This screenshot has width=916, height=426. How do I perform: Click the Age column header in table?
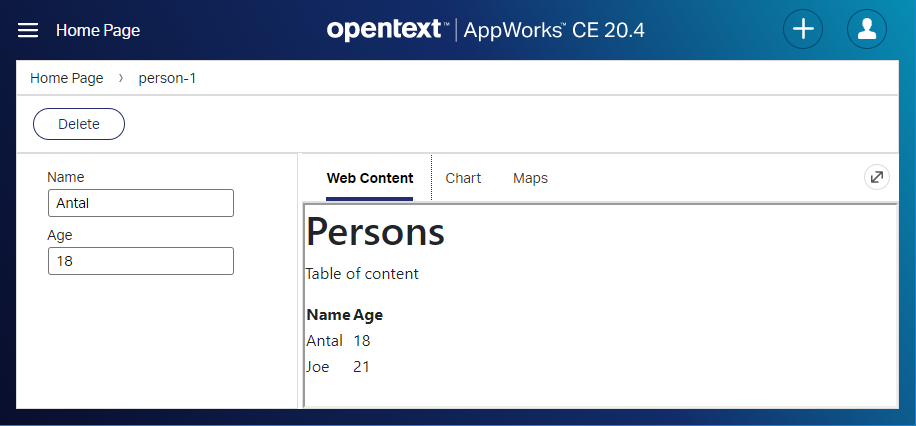[x=368, y=315]
